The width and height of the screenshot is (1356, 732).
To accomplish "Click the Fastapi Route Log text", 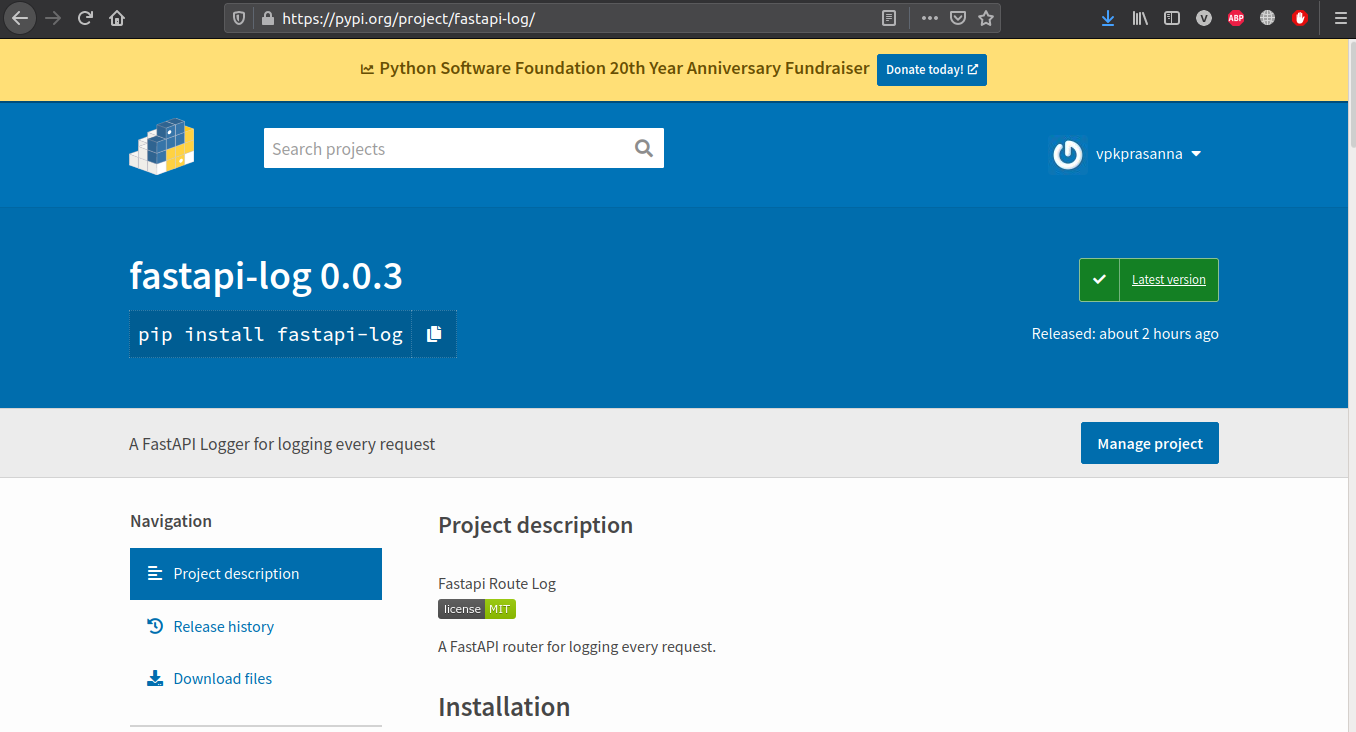I will [x=497, y=583].
